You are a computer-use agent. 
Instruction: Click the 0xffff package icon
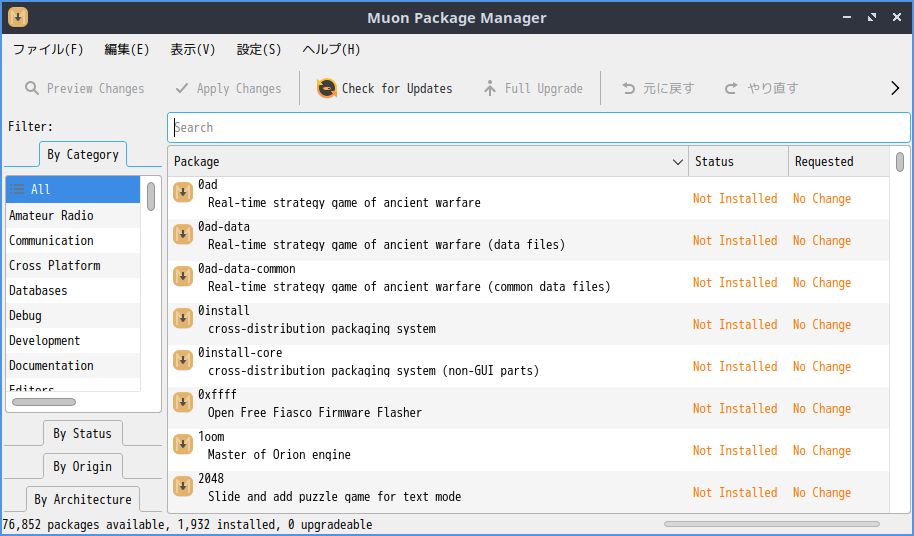point(183,402)
